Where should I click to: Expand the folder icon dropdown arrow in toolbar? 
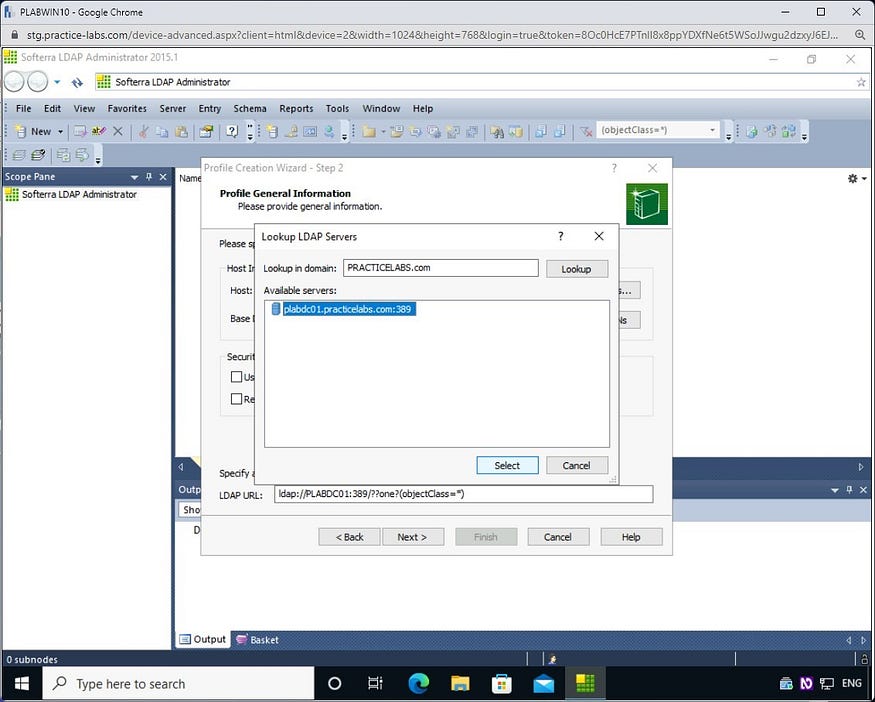tap(383, 132)
